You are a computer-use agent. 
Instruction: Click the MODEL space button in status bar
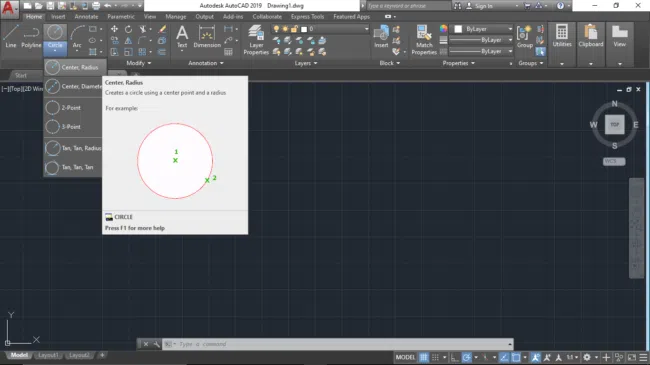tap(405, 357)
